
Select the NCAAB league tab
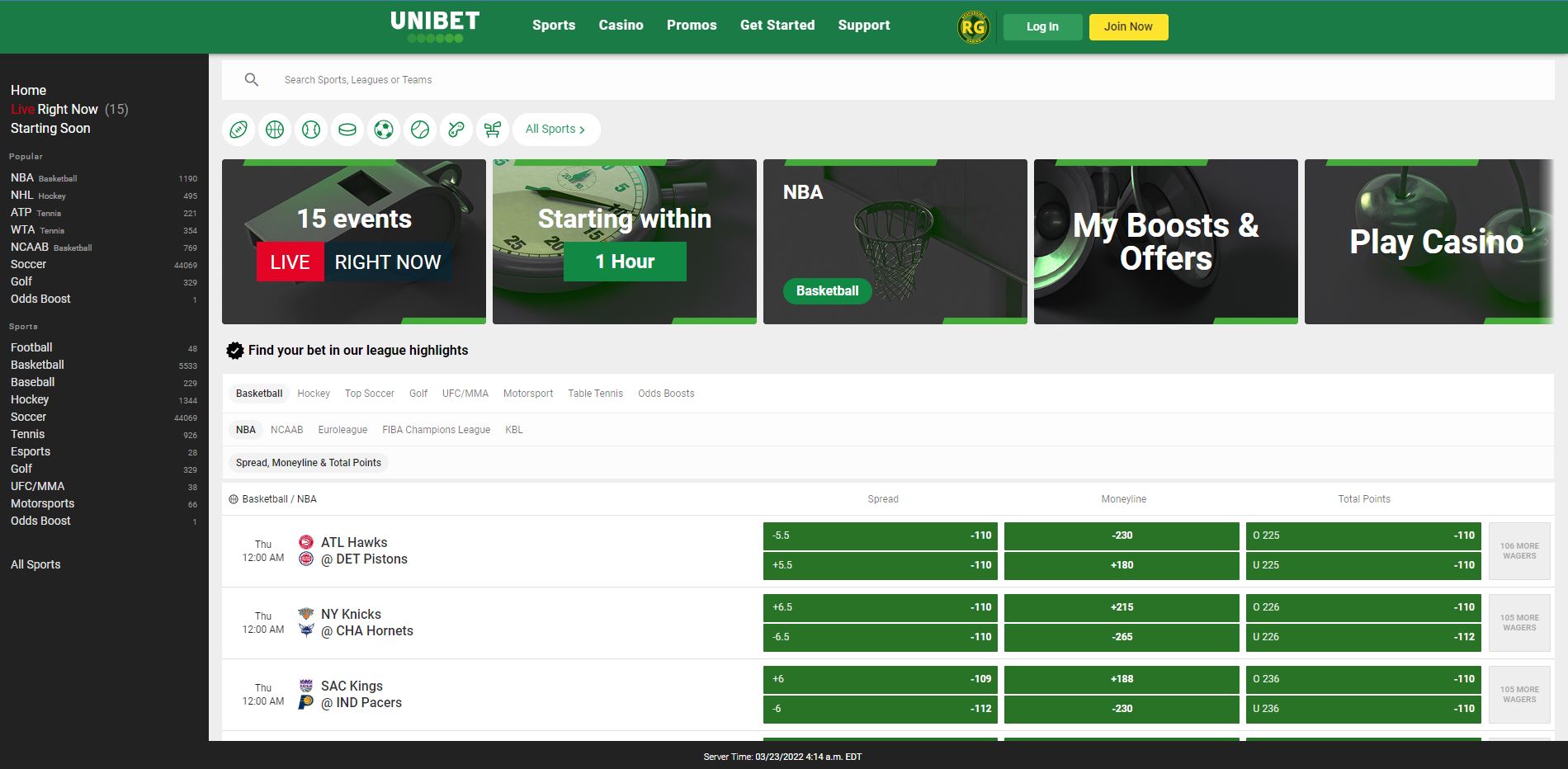click(x=287, y=430)
